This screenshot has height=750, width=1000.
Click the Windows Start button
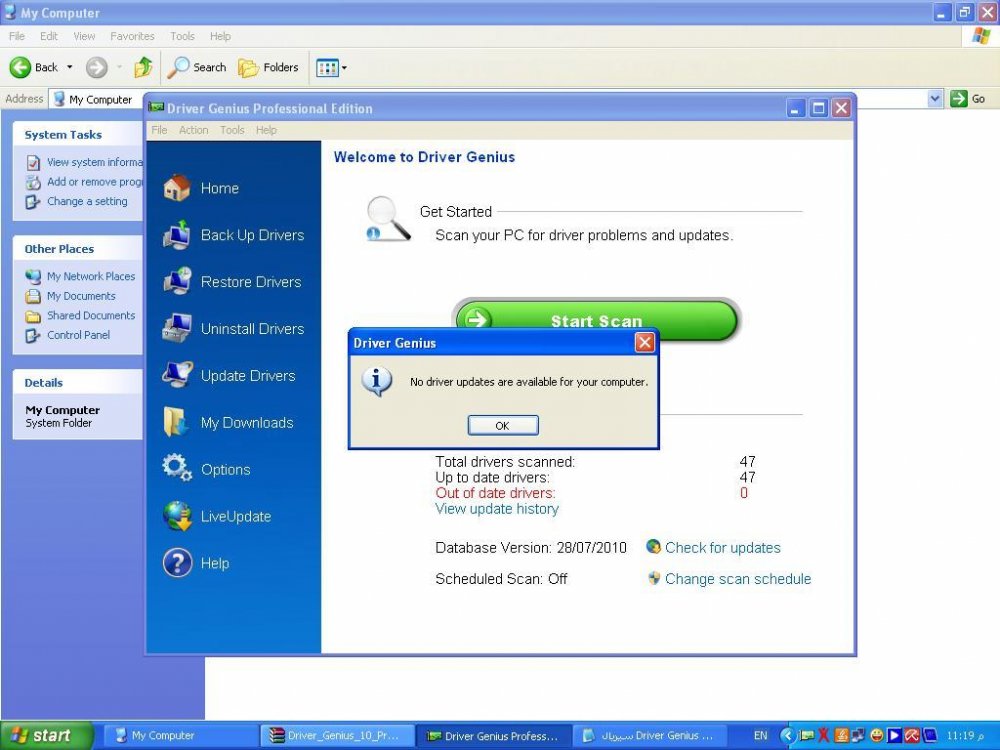(x=46, y=735)
